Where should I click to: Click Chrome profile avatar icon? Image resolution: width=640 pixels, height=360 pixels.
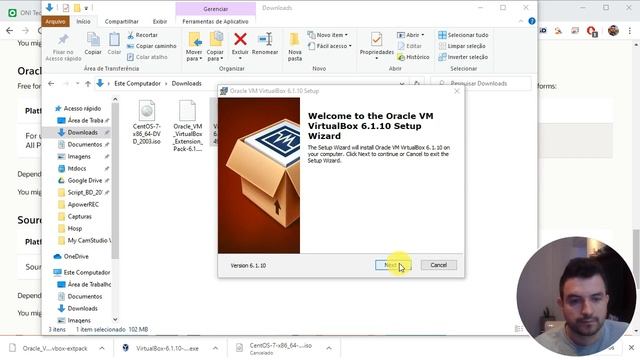pyautogui.click(x=613, y=31)
